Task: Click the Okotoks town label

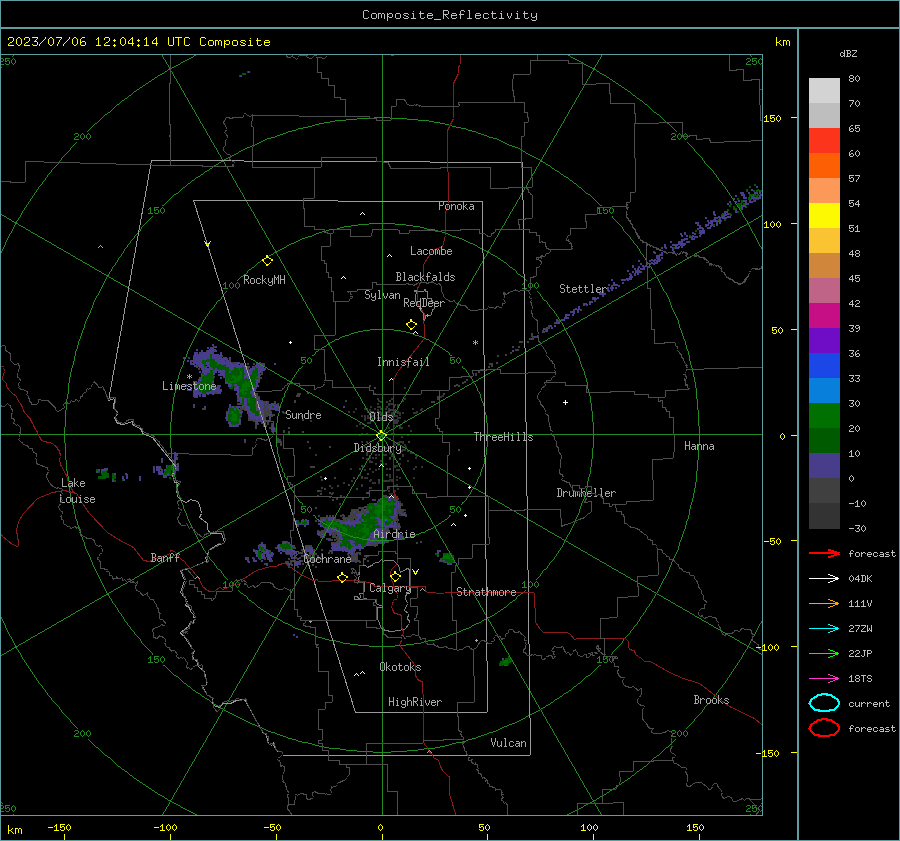Action: pos(400,667)
